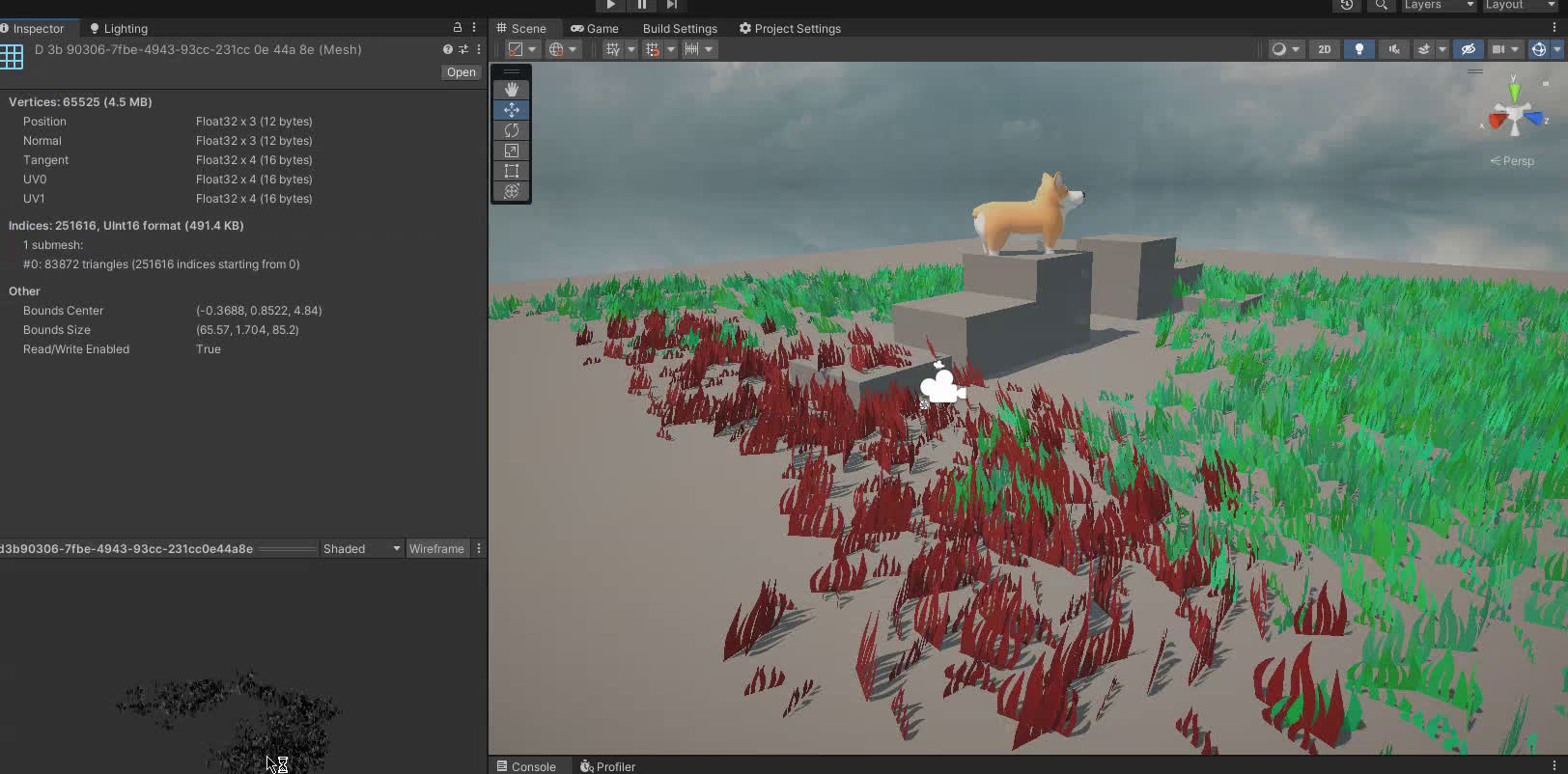Click the Pause button
This screenshot has width=1568, height=774.
(x=641, y=5)
